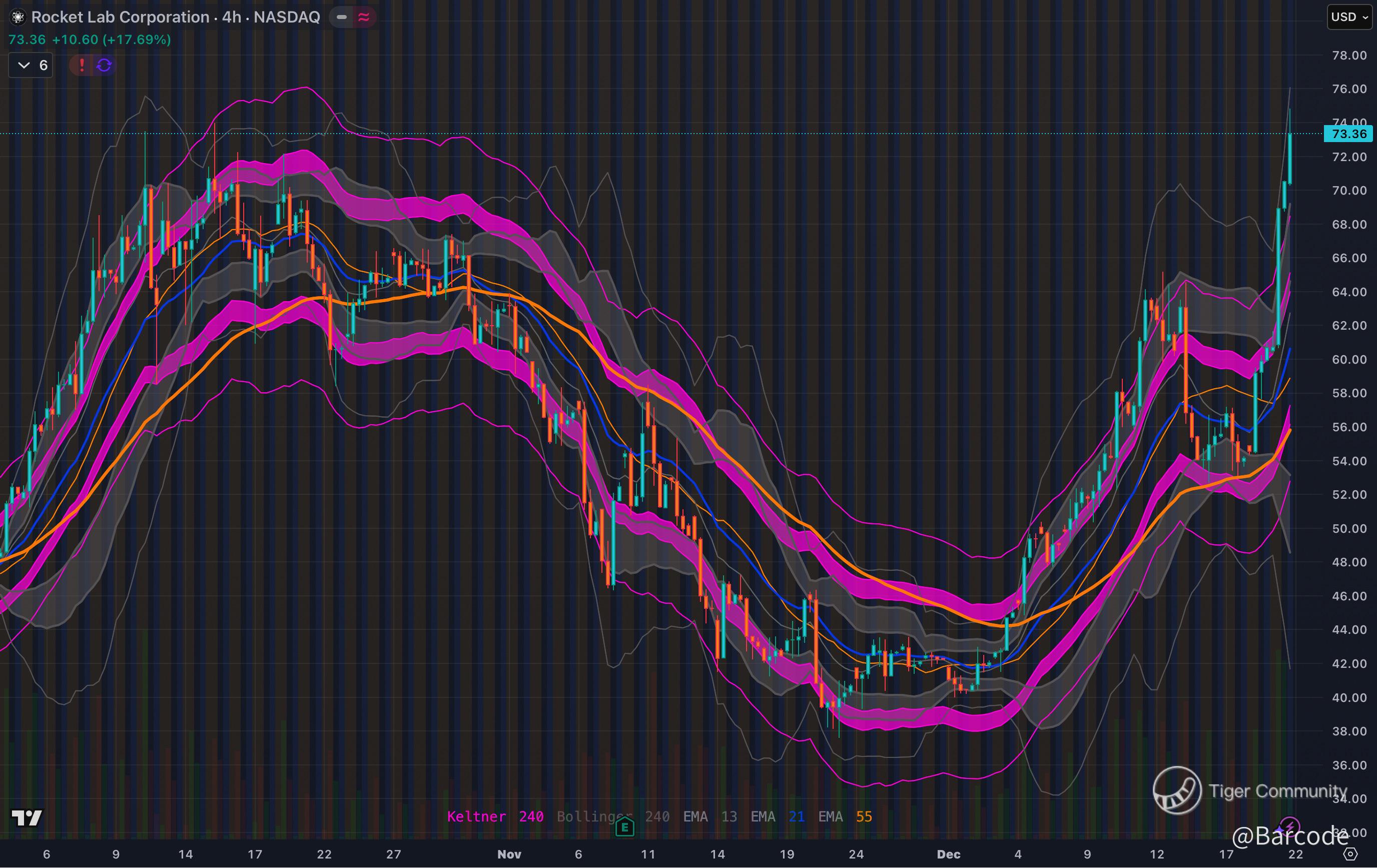
Task: Click the 73.36 current price label
Action: pyautogui.click(x=1348, y=135)
